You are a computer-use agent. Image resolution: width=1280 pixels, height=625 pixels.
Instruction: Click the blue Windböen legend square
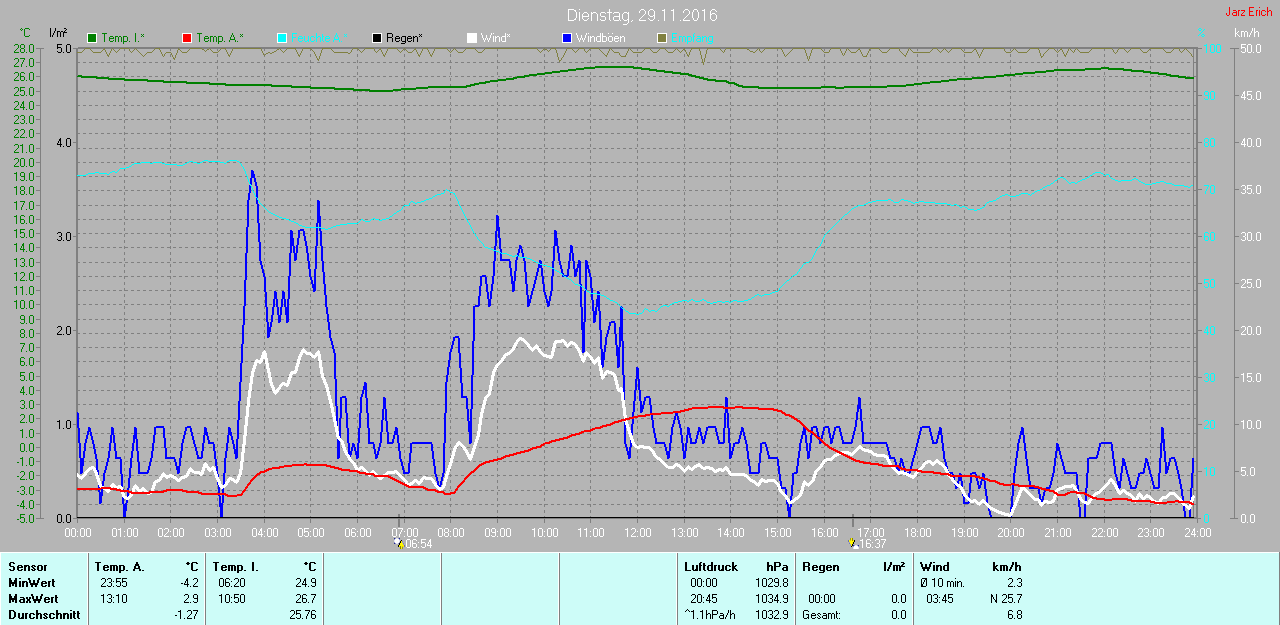(567, 38)
